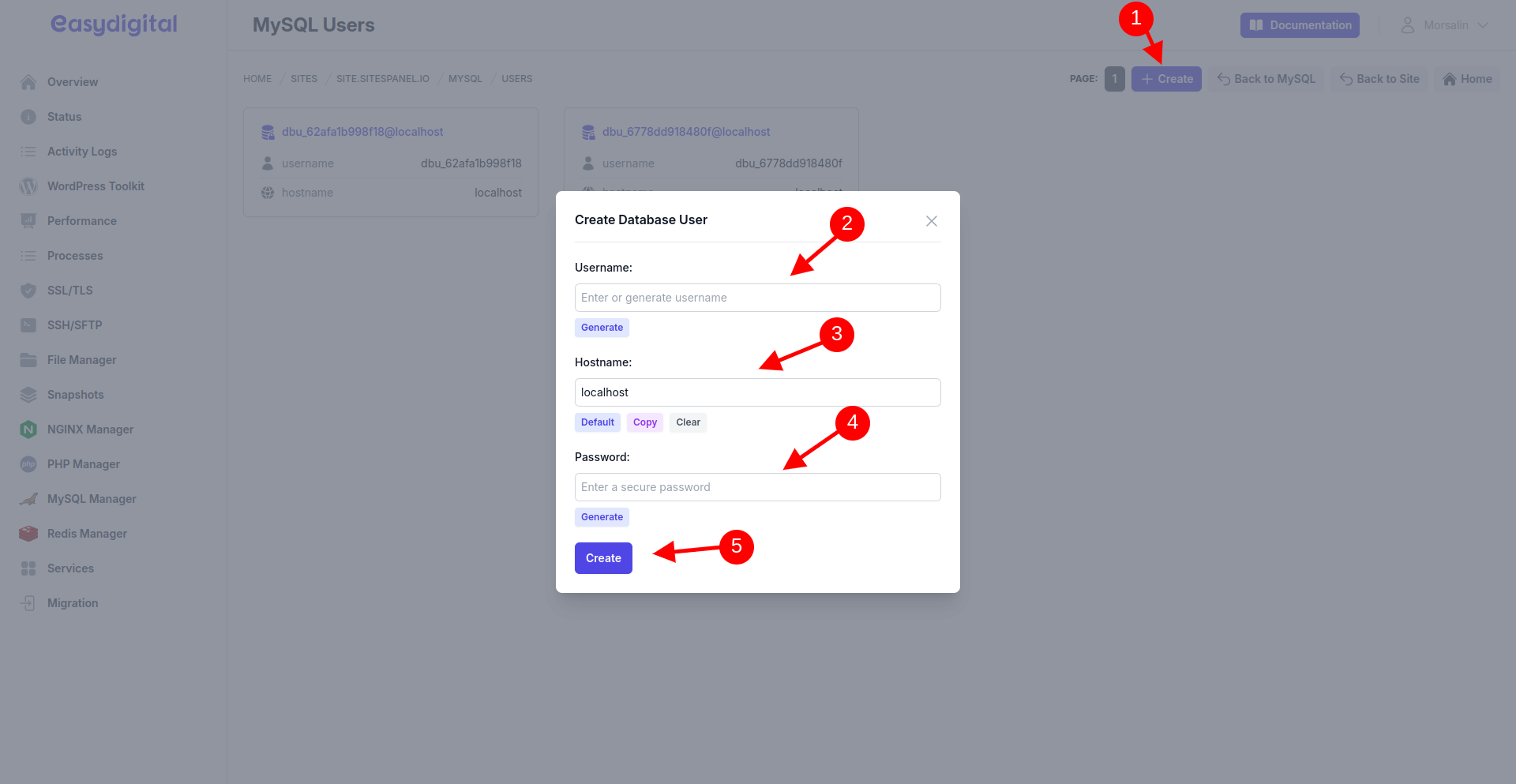Viewport: 1516px width, 784px height.
Task: Click Create to save the database user
Action: (x=602, y=557)
